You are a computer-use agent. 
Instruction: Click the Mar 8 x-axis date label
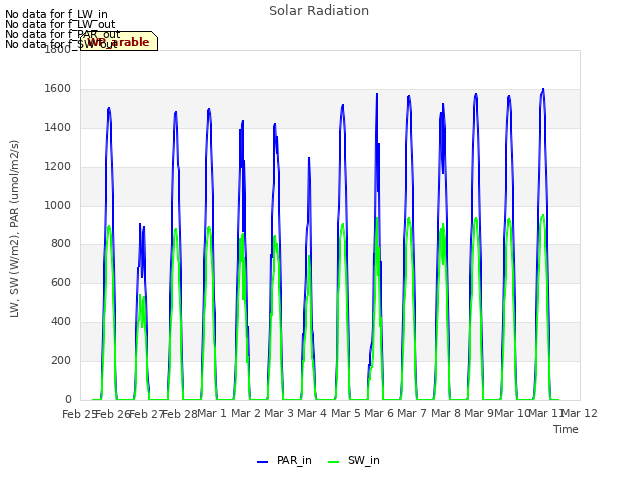446,413
